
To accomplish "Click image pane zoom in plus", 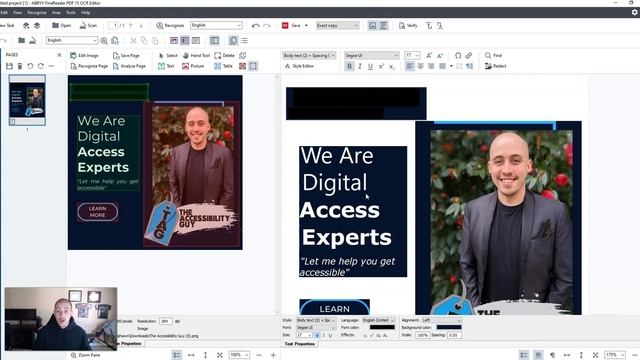I will pyautogui.click(x=273, y=355).
